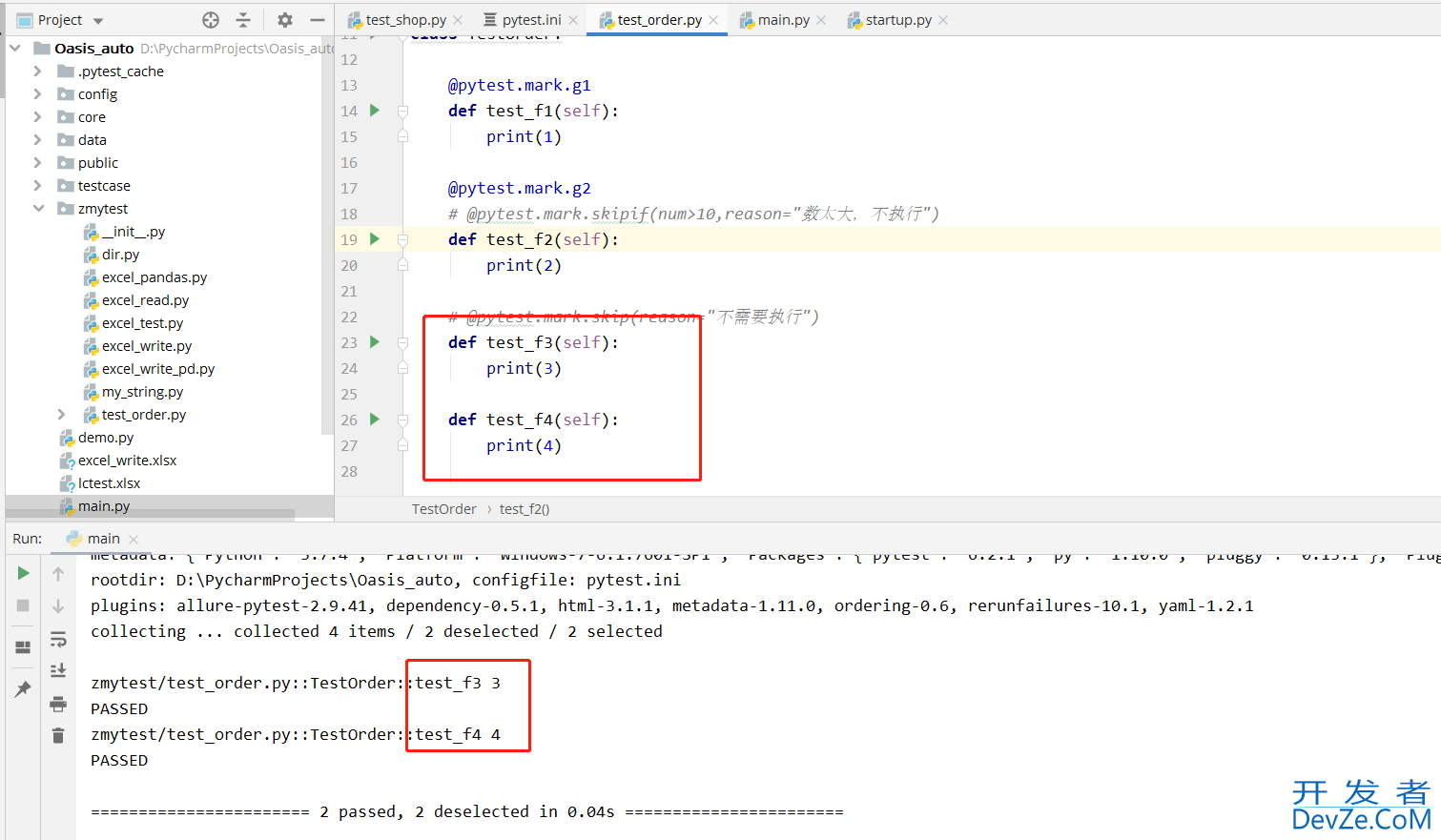The width and height of the screenshot is (1441, 840).
Task: Click restore layout icon in Run panel
Action: click(24, 647)
